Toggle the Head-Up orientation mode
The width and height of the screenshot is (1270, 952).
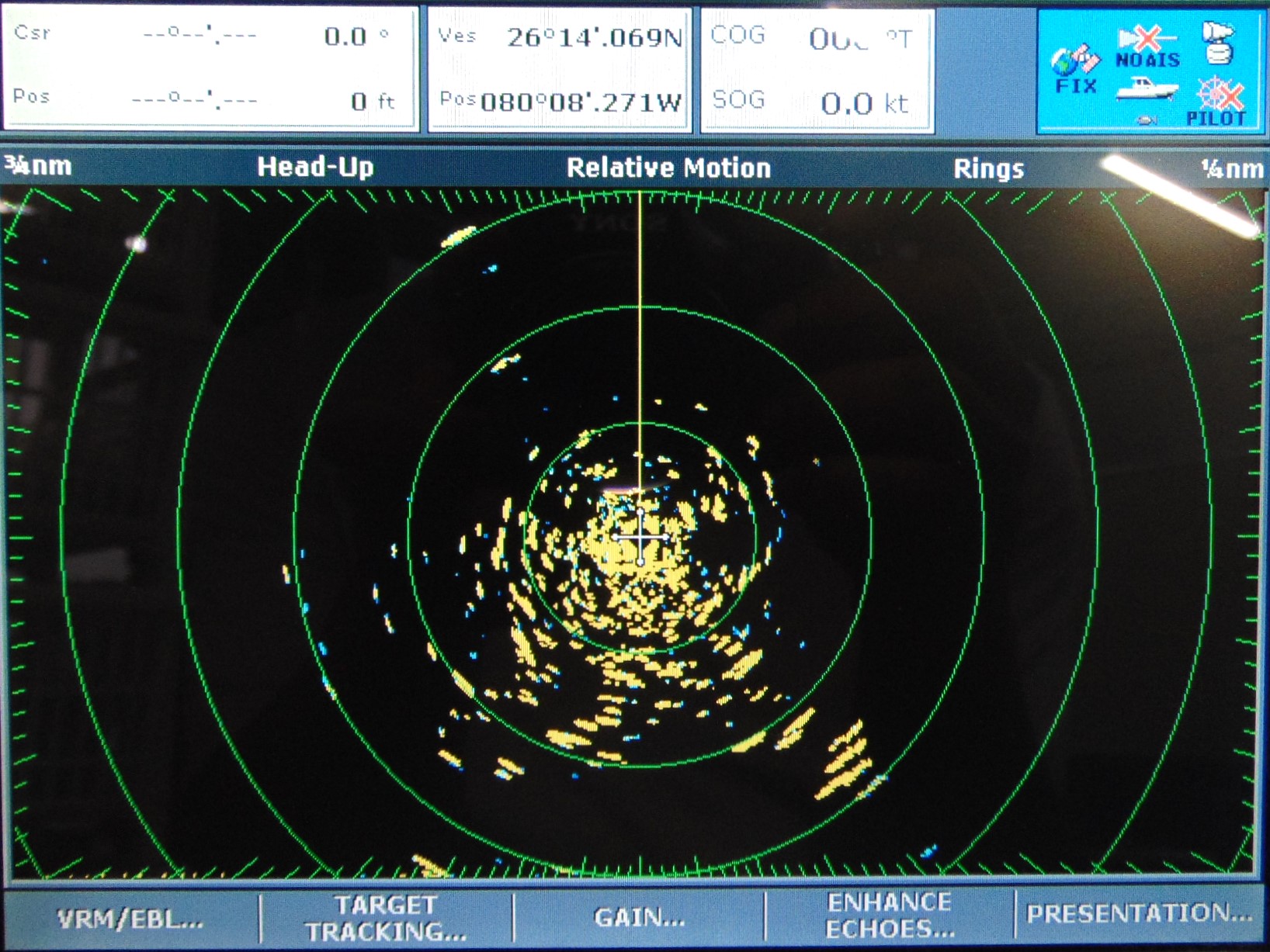pyautogui.click(x=315, y=167)
